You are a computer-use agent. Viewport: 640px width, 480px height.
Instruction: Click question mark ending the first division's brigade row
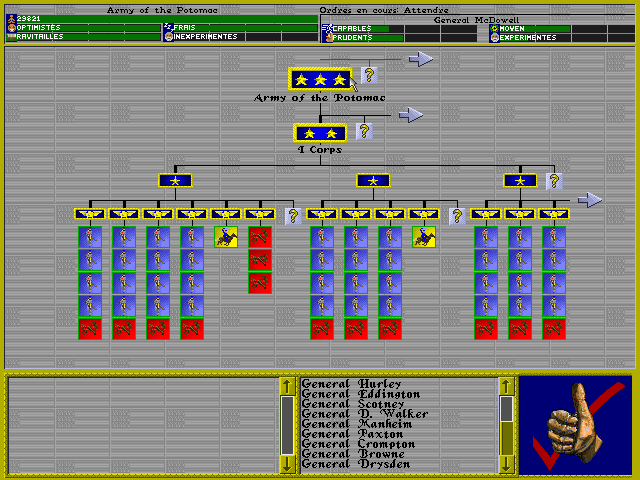click(293, 216)
